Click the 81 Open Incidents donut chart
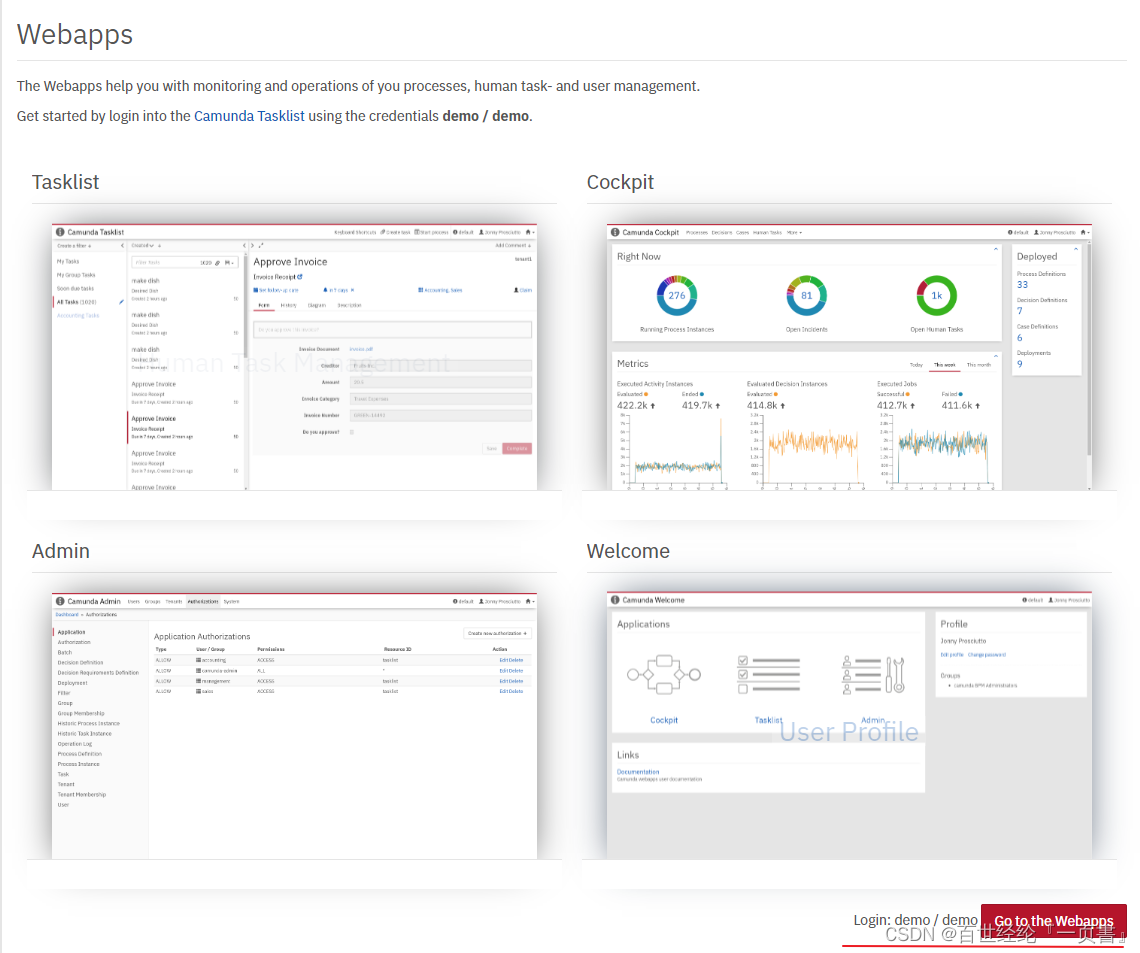Viewport: 1140px width, 953px height. [806, 295]
